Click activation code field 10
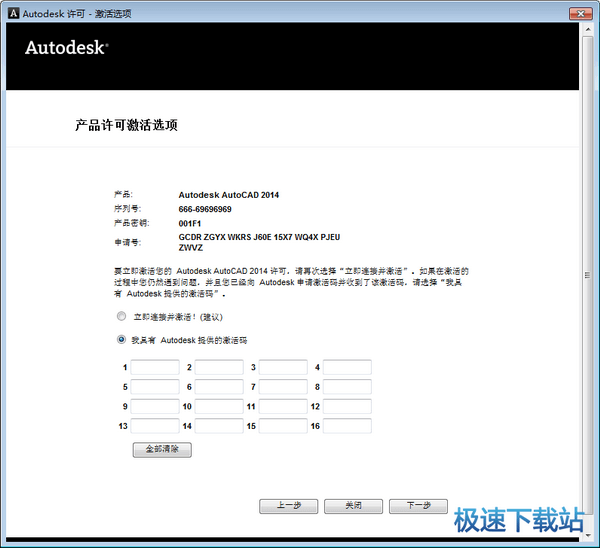The width and height of the screenshot is (600, 548). (x=219, y=406)
